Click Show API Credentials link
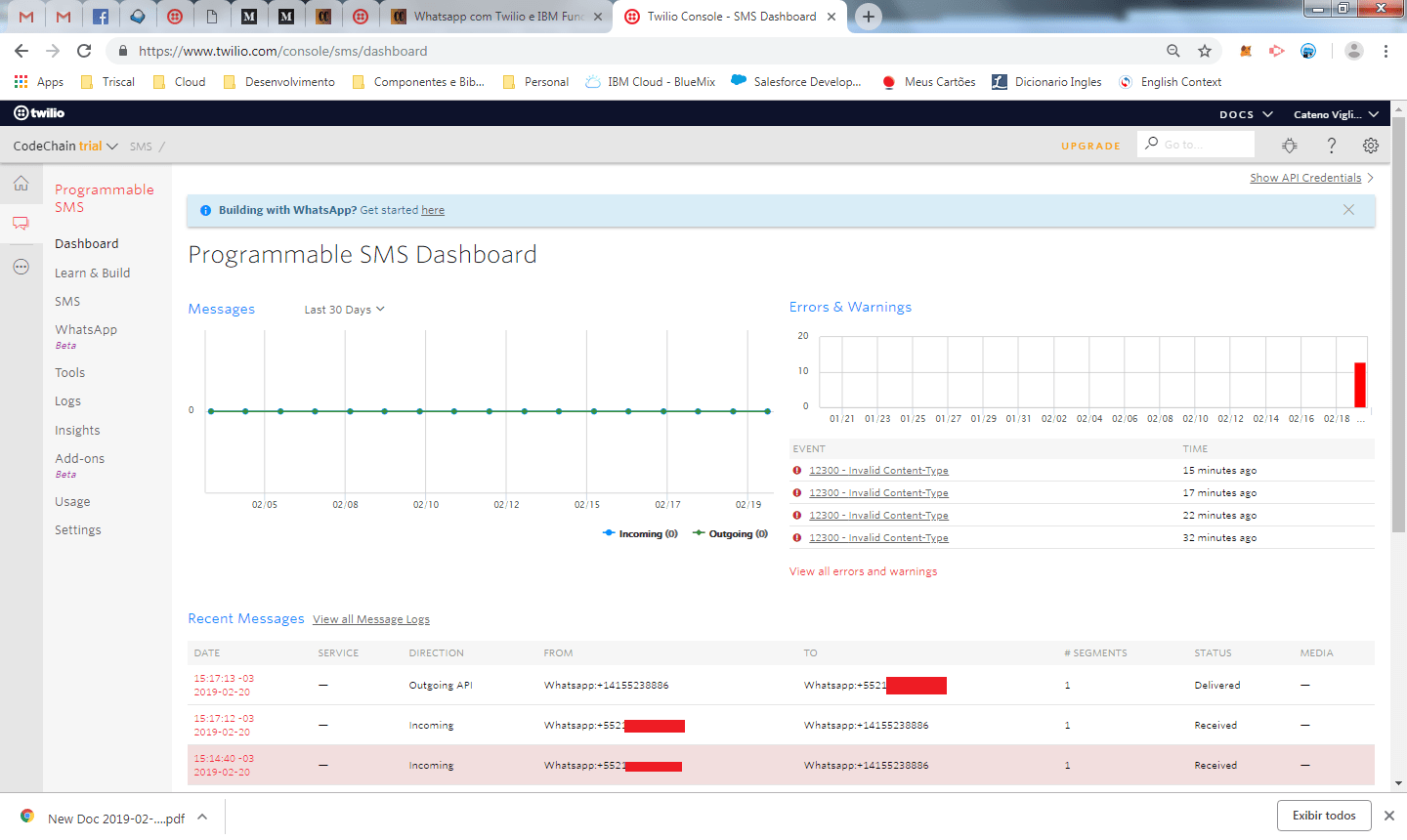The height and width of the screenshot is (840, 1407). pyautogui.click(x=1305, y=178)
